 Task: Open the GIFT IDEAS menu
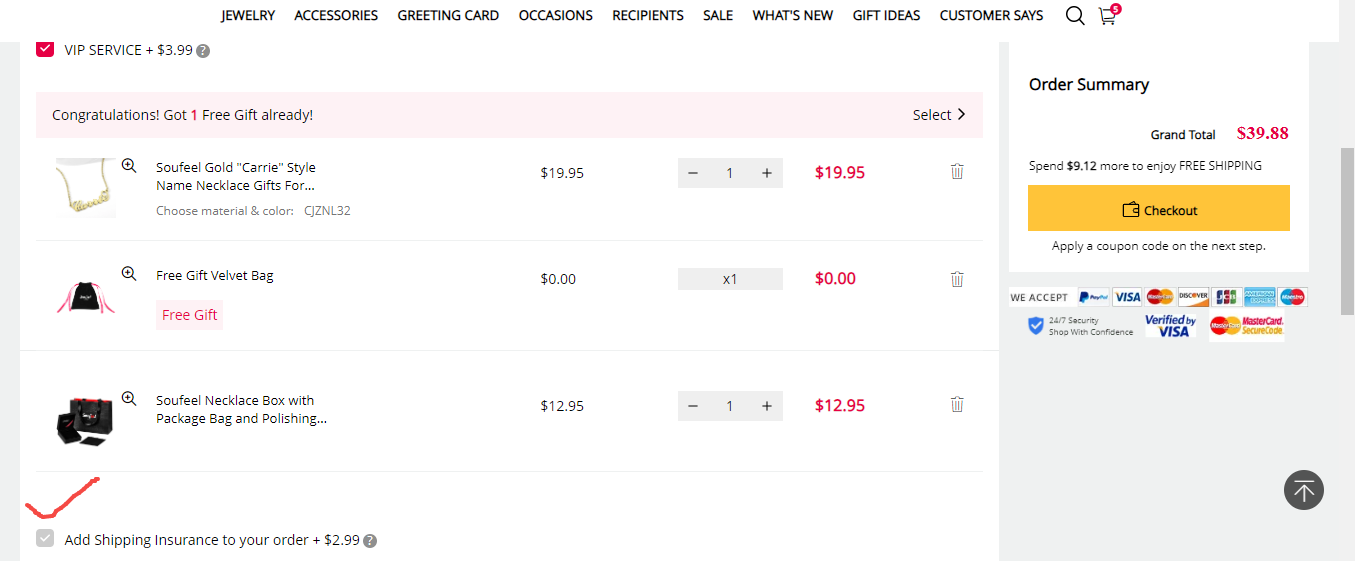(886, 15)
